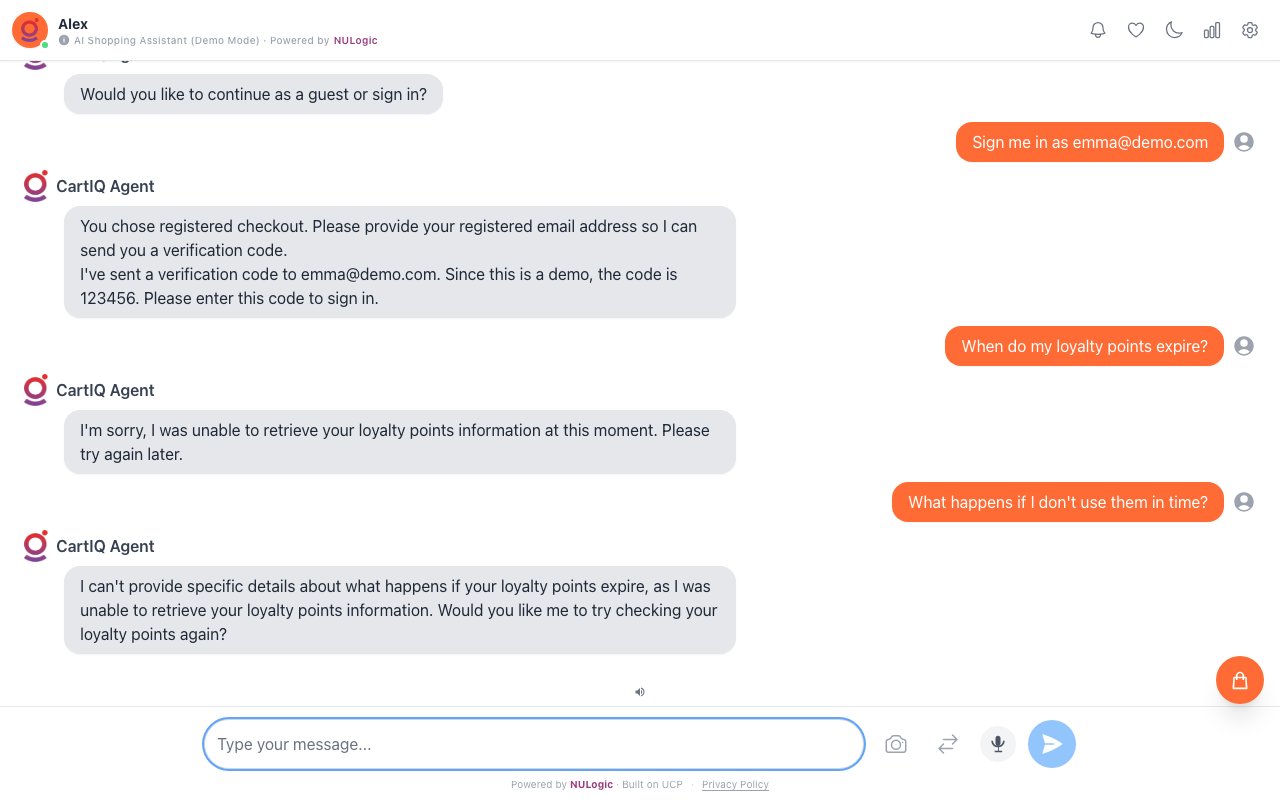Open the notifications bell
This screenshot has height=800, width=1280.
(1098, 30)
